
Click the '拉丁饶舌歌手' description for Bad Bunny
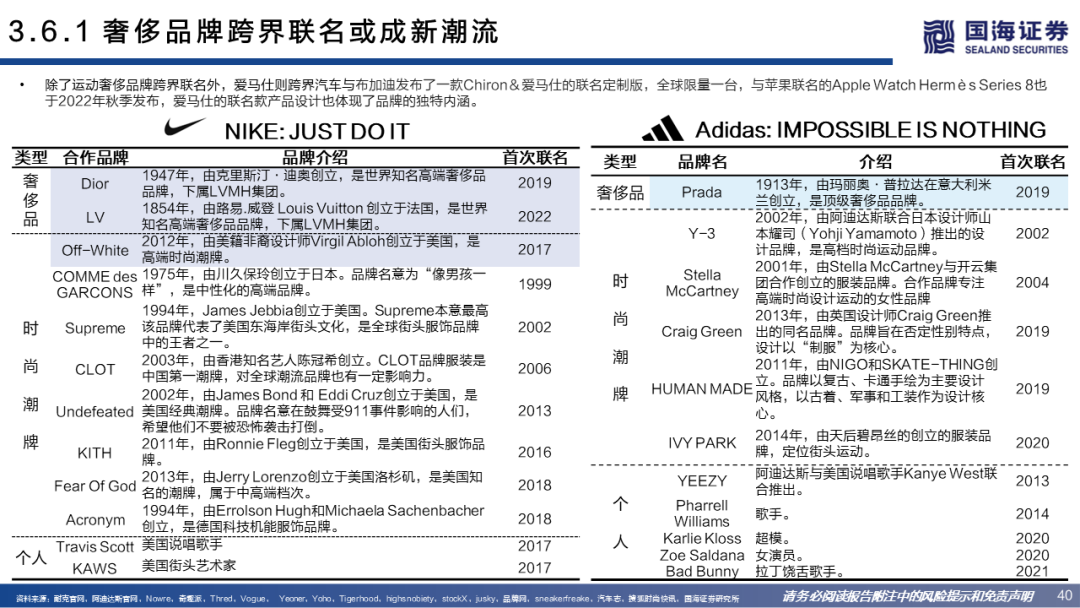pyautogui.click(x=799, y=572)
